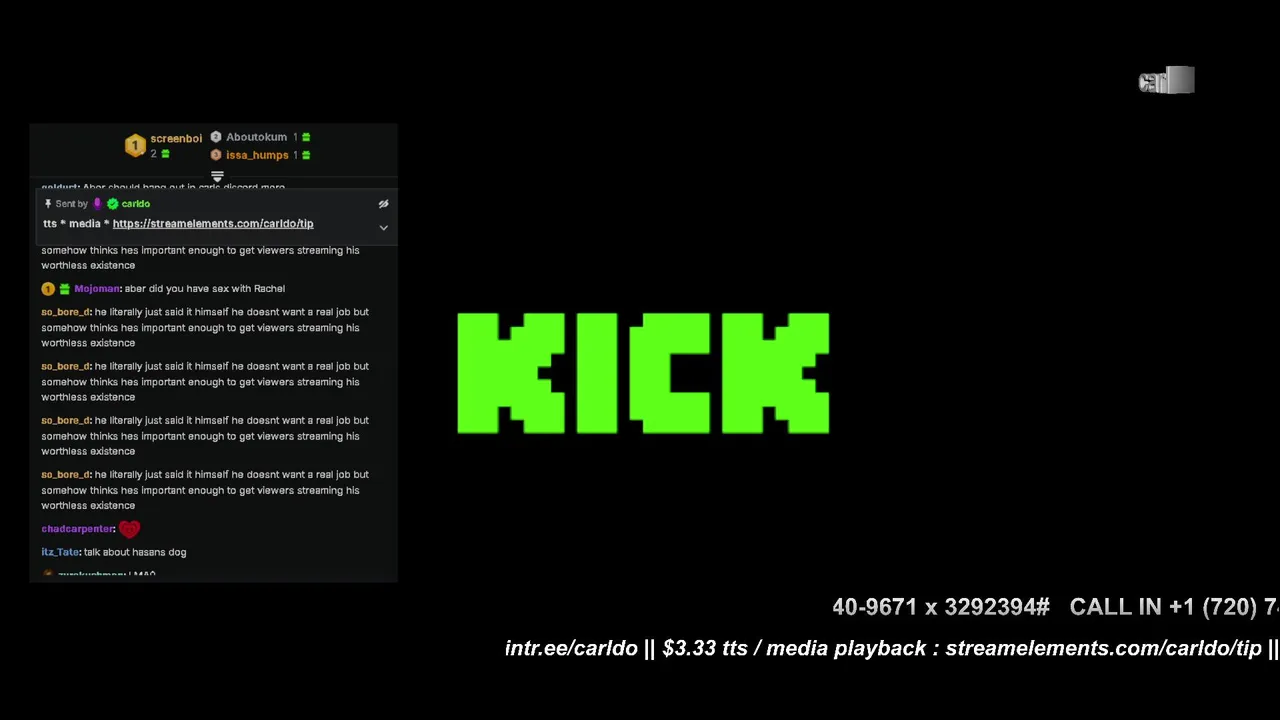Click the green KICK logo
The image size is (1280, 720).
643,373
